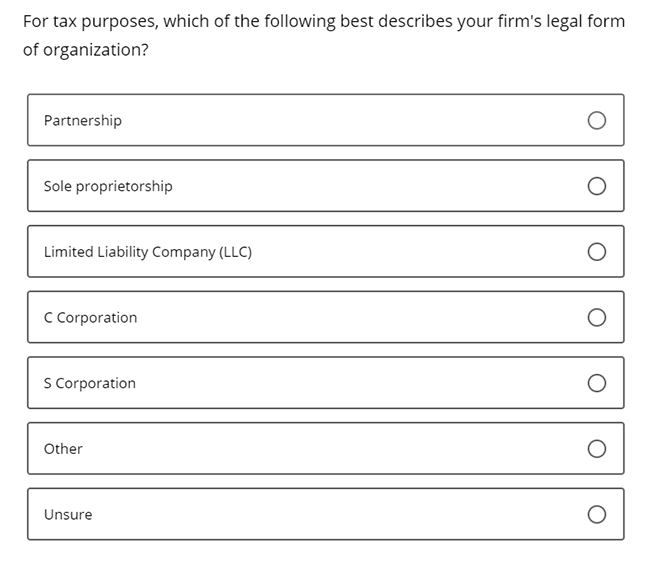Pick the LLC answer option box
This screenshot has height=570, width=650.
[325, 252]
